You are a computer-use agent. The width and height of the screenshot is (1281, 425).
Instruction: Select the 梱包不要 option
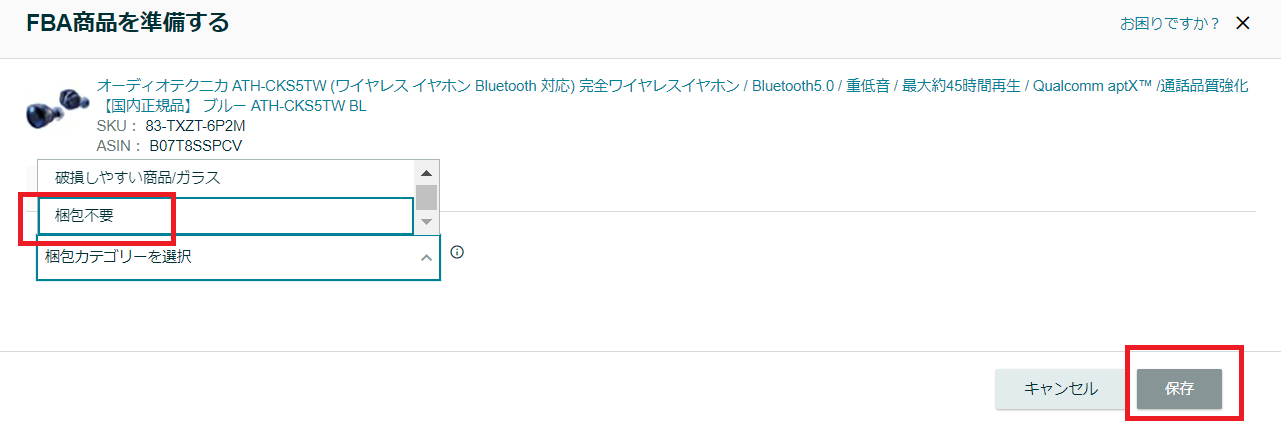click(x=226, y=216)
